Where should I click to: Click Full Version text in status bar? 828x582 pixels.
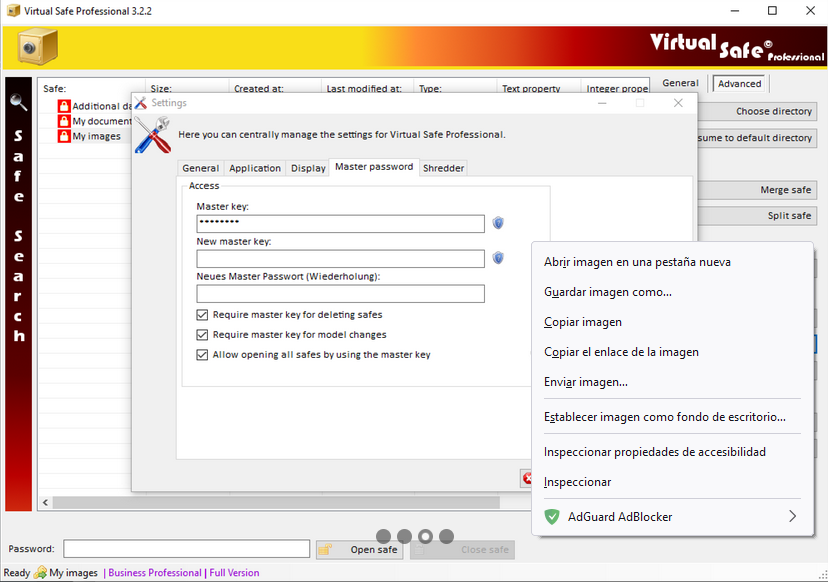(234, 572)
